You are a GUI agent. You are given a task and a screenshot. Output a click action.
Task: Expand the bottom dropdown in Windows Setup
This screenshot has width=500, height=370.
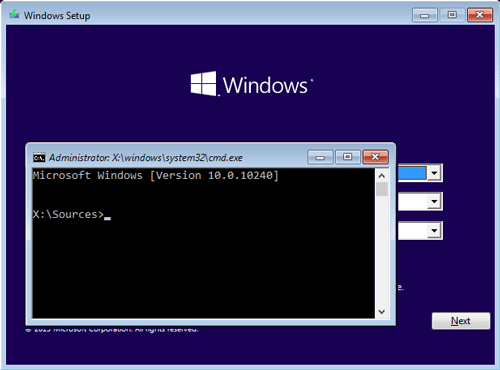pyautogui.click(x=434, y=230)
